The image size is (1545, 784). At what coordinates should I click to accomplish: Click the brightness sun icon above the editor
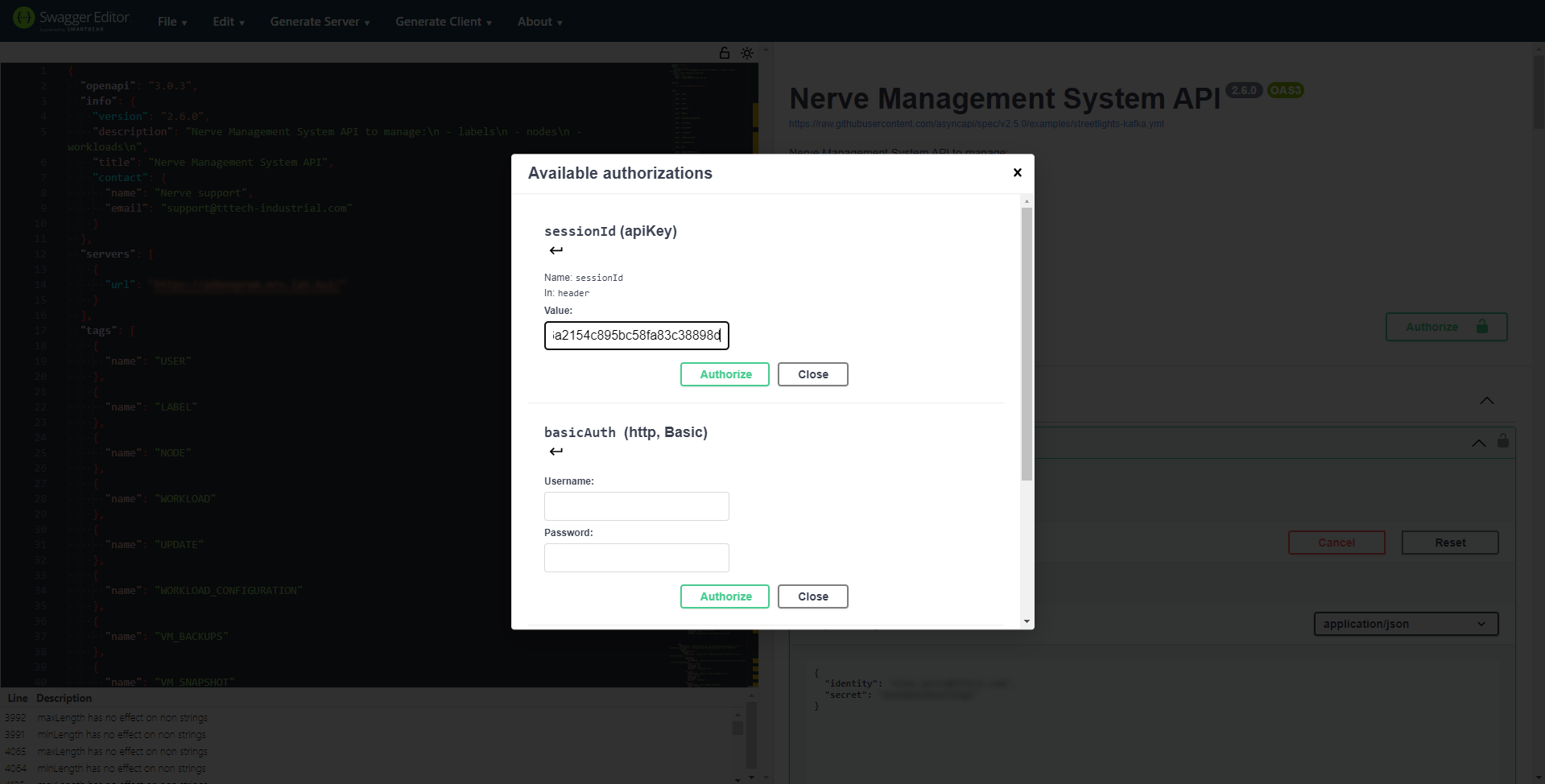pos(746,52)
